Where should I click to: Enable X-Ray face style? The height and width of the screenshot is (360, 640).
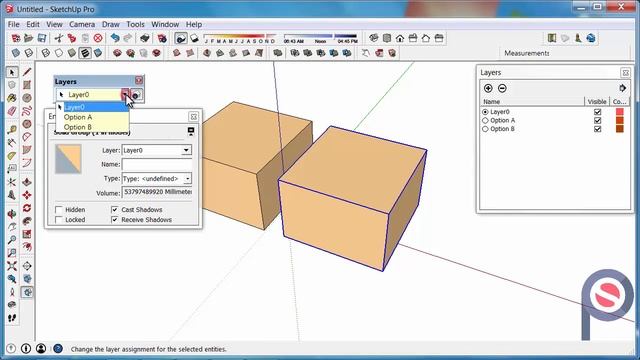[x=16, y=53]
